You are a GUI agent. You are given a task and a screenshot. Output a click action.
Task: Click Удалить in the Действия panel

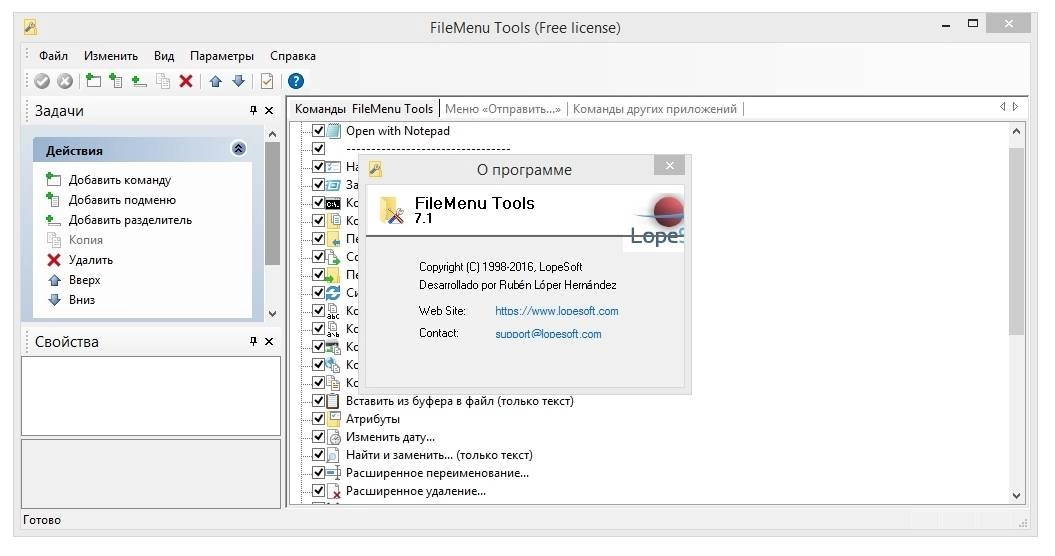pos(91,260)
